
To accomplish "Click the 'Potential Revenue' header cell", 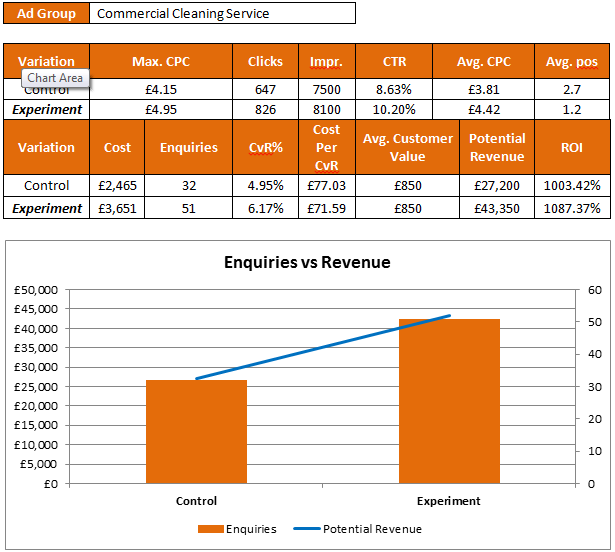I will click(x=497, y=148).
